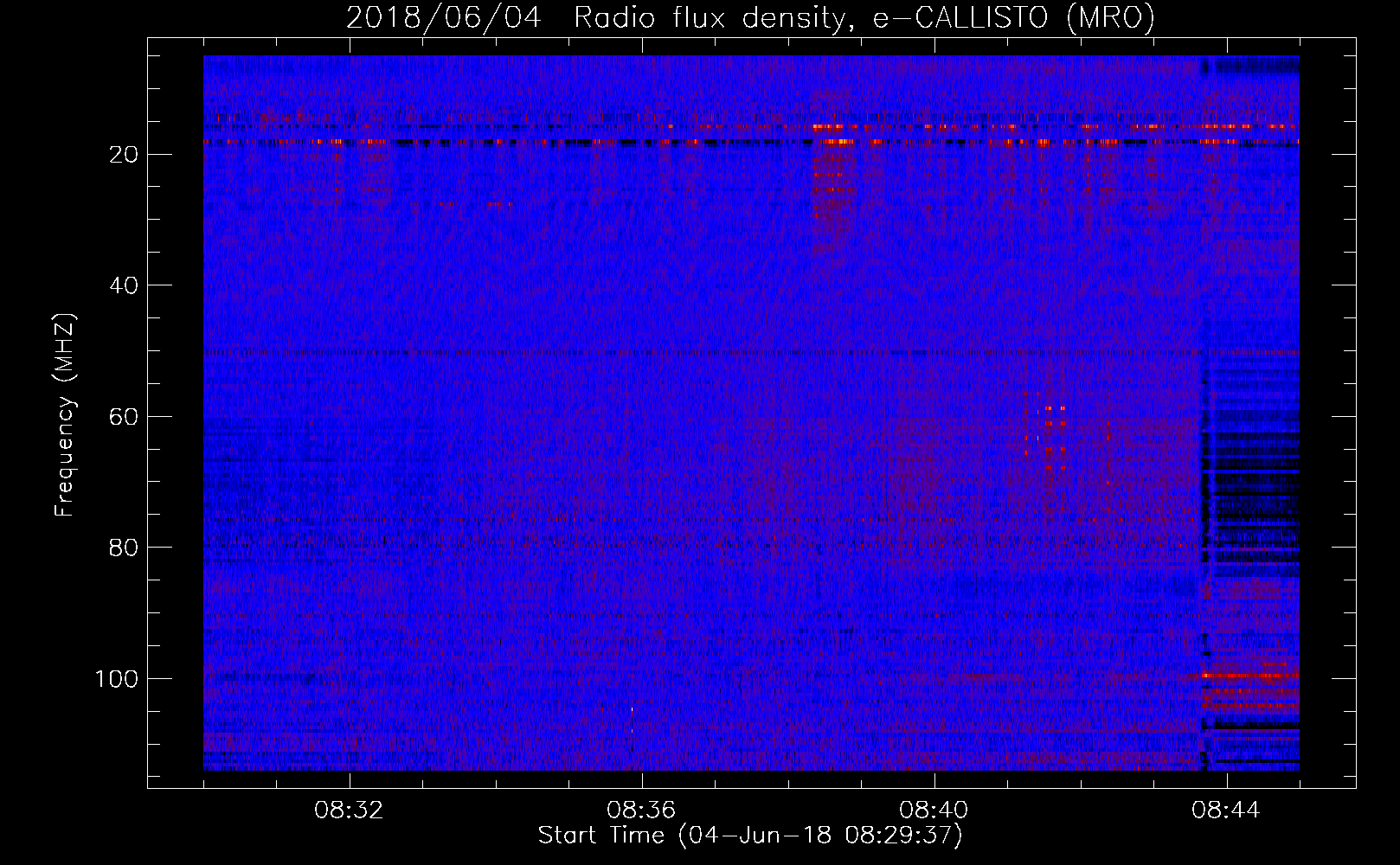1400x865 pixels.
Task: Click the 'Frequency (MHZ)' axis label
Action: pyautogui.click(x=65, y=414)
